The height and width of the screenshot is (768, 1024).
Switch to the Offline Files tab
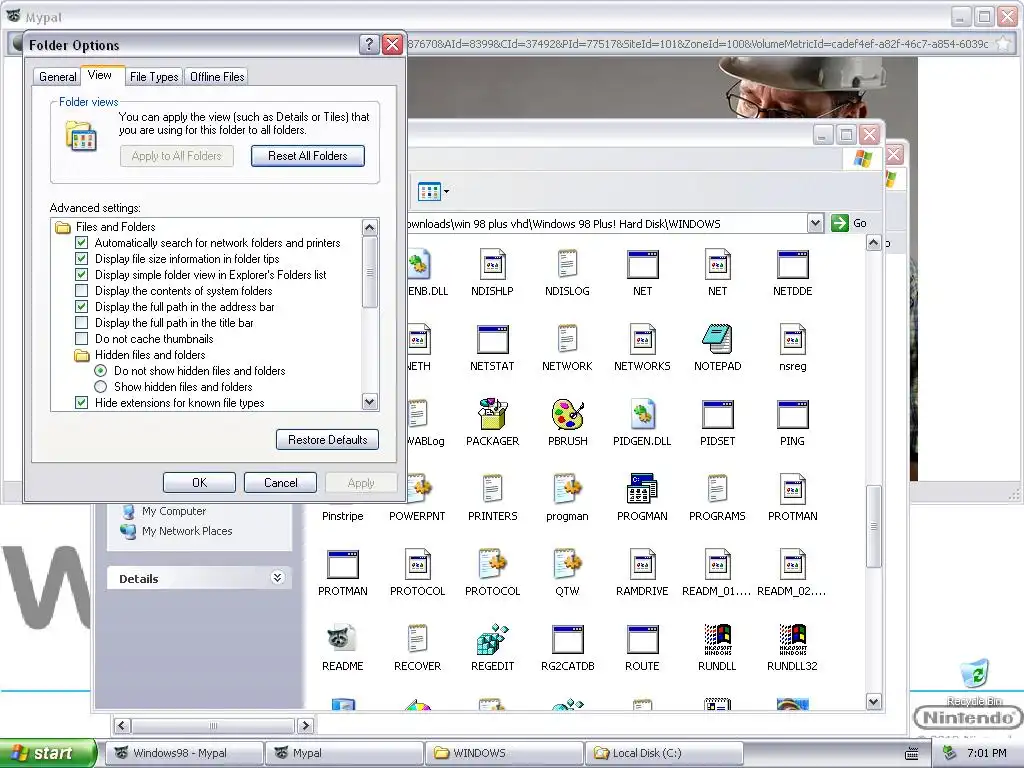(217, 77)
